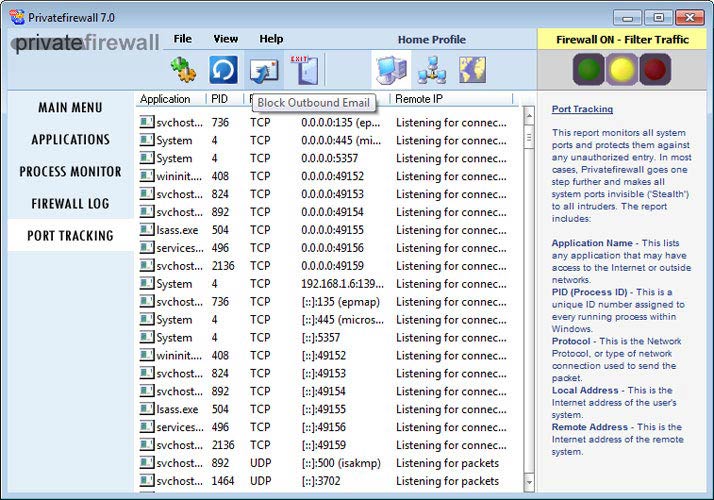Select the svchost row with 0.0.0.0:49153

click(x=328, y=194)
